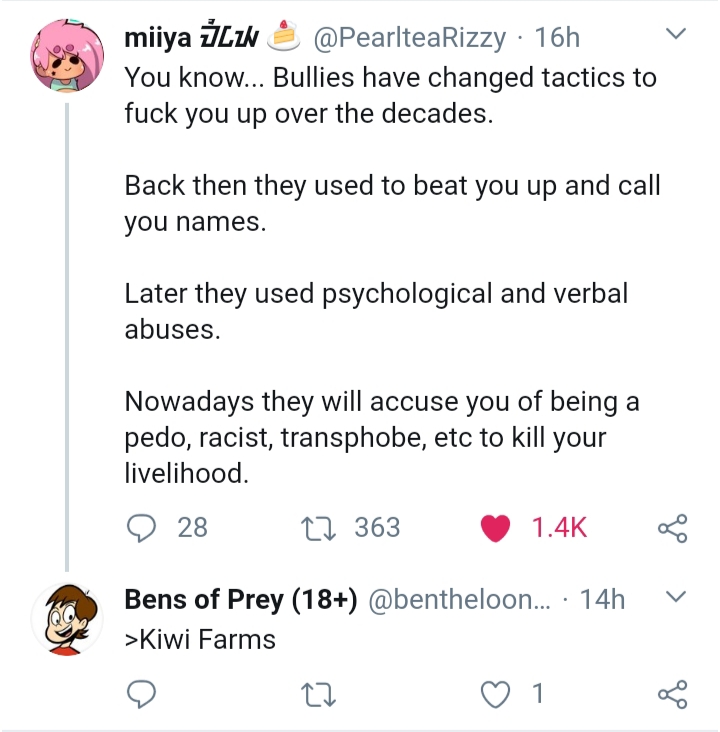Visit the @PearlteaRizzy handle
720x732 pixels.
click(x=409, y=37)
